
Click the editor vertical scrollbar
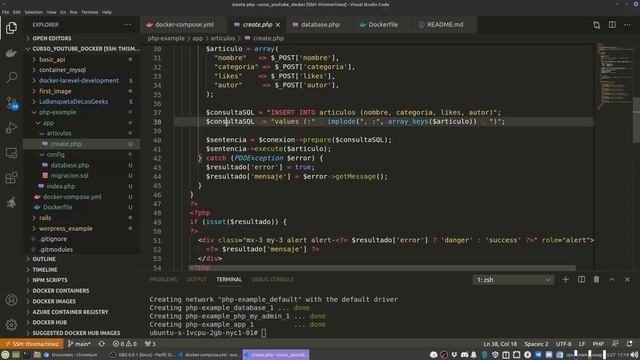pos(636,120)
